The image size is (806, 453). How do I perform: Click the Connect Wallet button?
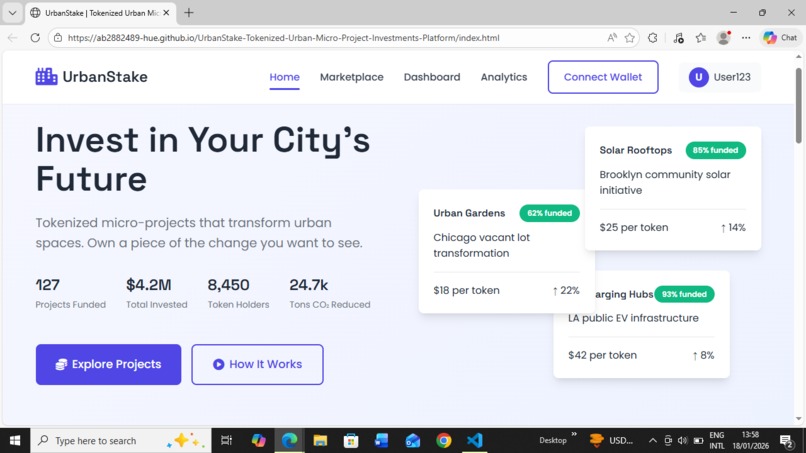click(603, 77)
